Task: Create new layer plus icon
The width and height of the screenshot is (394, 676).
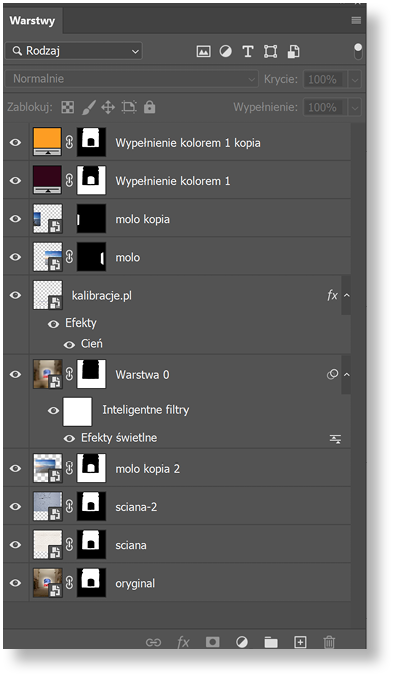Action: click(300, 642)
